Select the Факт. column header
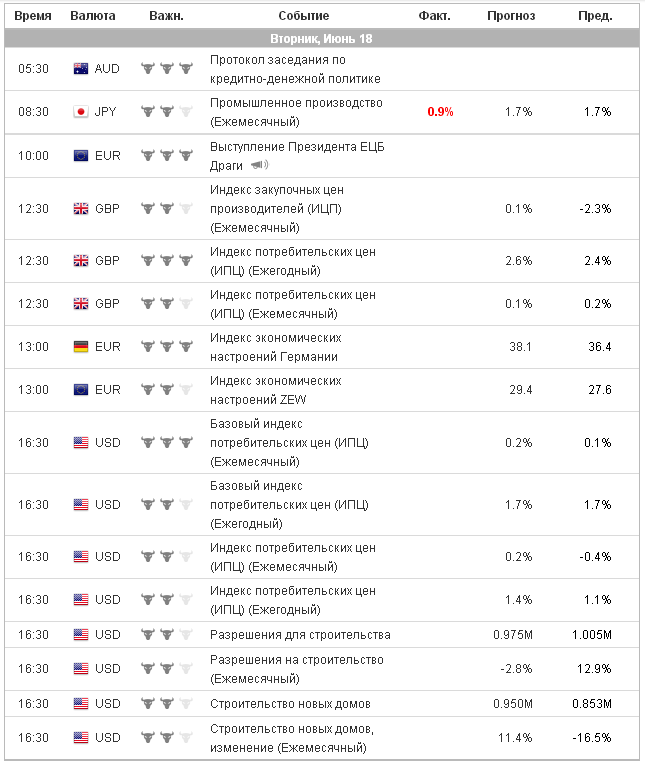Screen dimensions: 645x764 (x=434, y=16)
